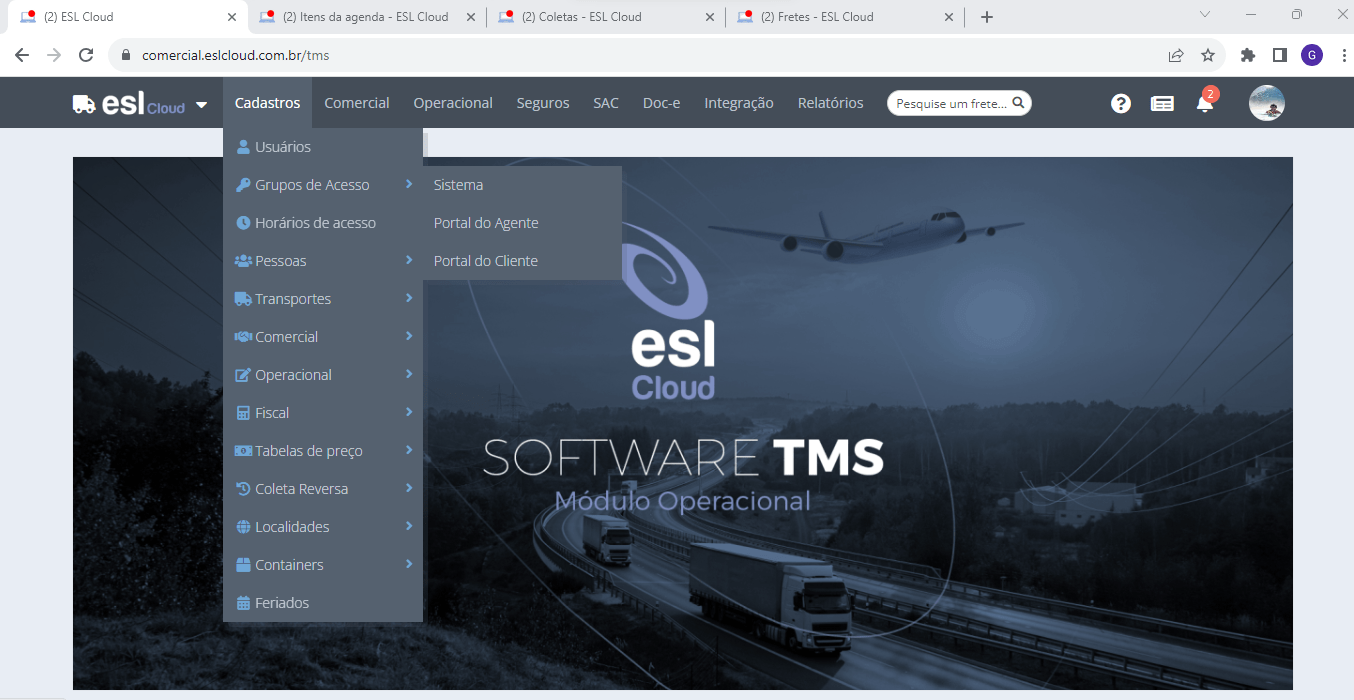
Task: Switch to the Fretes browser tab
Action: (844, 17)
